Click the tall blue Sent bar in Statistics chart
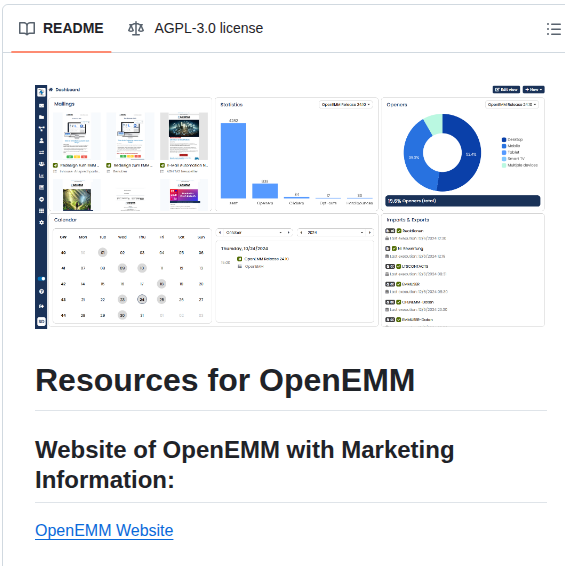The image size is (565, 566). click(233, 161)
